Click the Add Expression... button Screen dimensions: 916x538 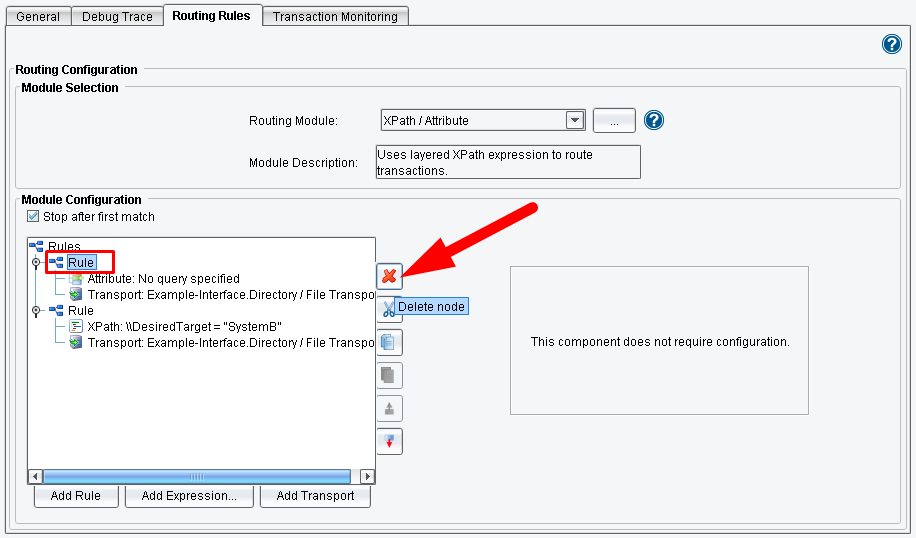tap(189, 496)
